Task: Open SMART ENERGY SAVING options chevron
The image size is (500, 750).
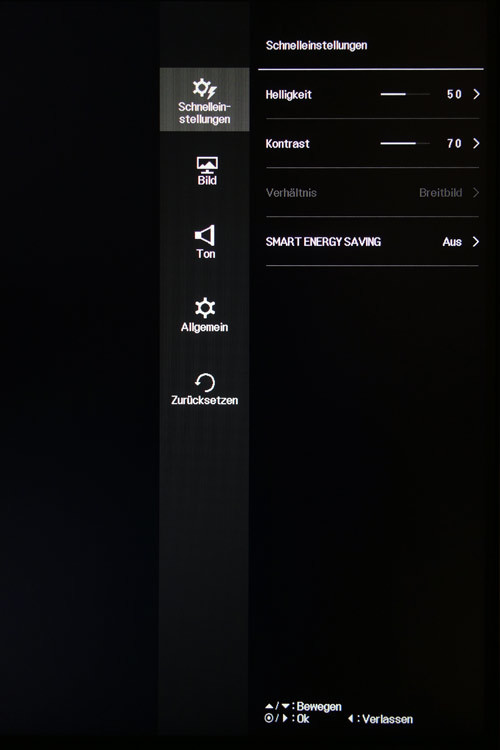Action: coord(476,242)
